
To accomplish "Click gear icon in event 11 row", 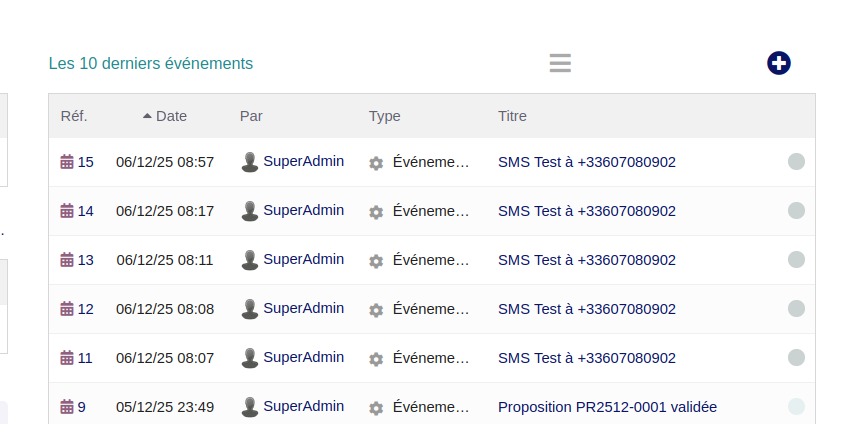I will (x=376, y=359).
